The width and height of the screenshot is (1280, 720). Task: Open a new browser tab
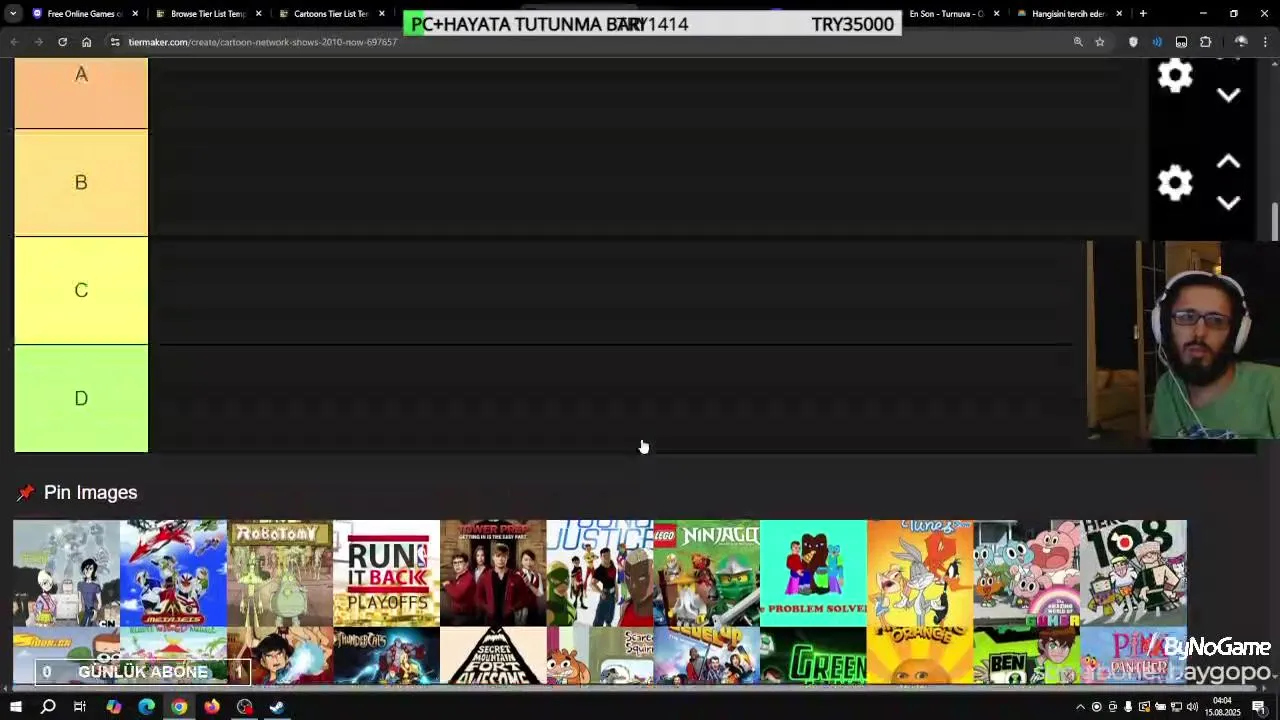pyautogui.click(x=1143, y=14)
